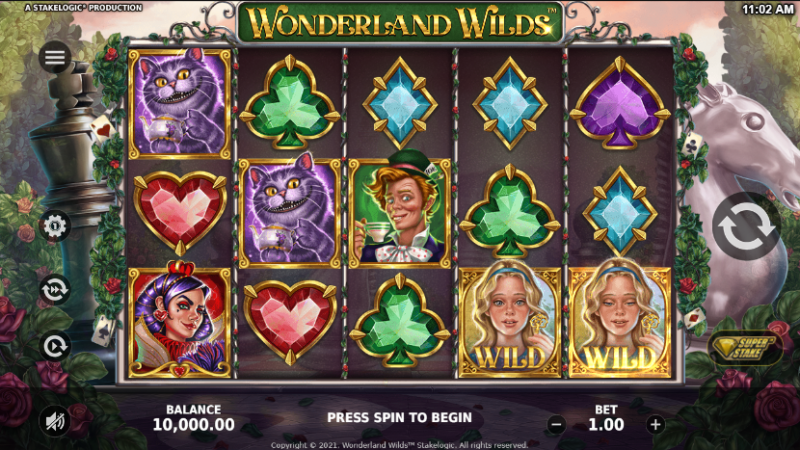Click the Press Spin To Begin message

[399, 417]
